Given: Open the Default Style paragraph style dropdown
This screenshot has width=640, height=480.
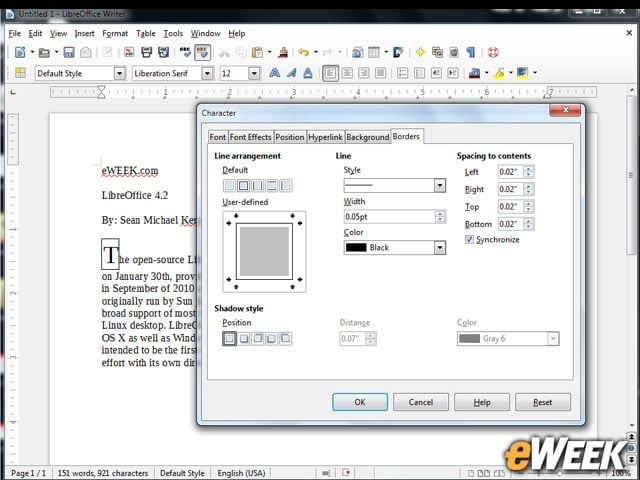Looking at the screenshot, I should pos(119,73).
